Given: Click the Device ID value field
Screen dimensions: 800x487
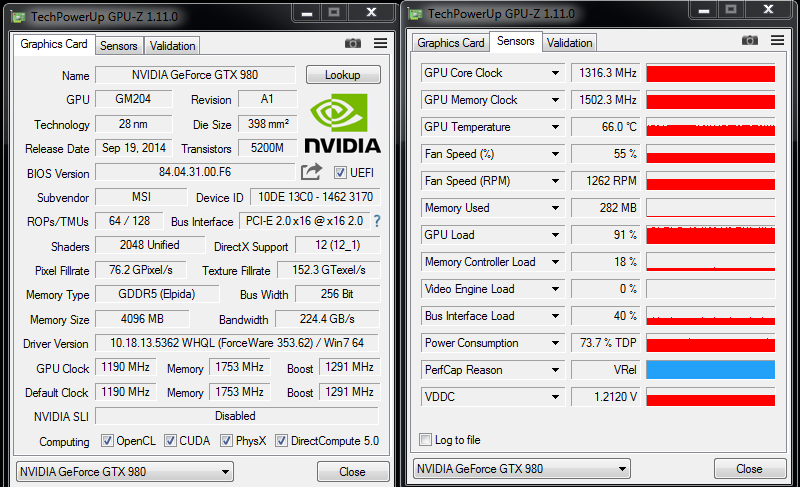Looking at the screenshot, I should [x=315, y=197].
